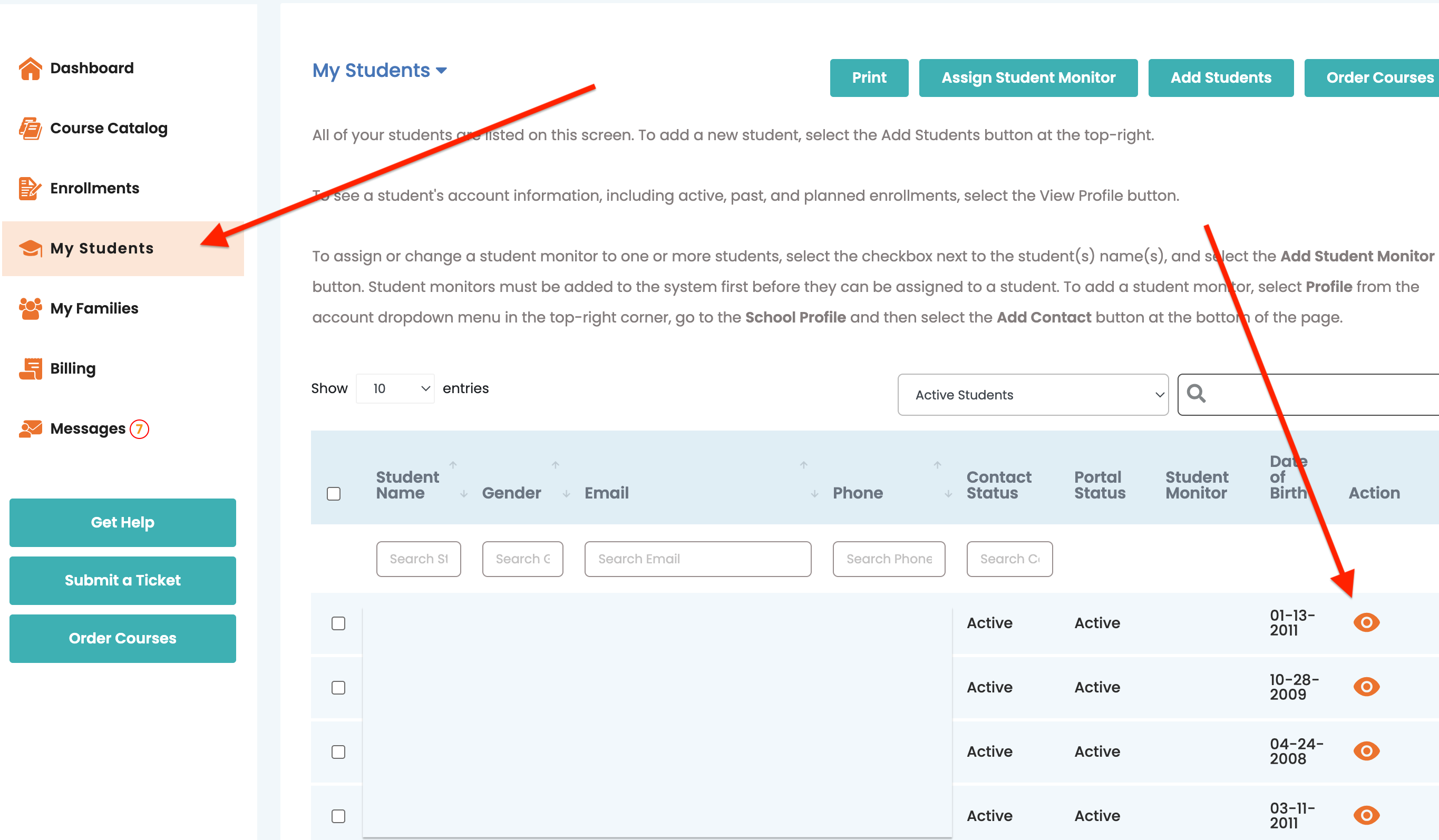Click the Billing receipt icon
This screenshot has height=840, width=1439.
pos(30,368)
